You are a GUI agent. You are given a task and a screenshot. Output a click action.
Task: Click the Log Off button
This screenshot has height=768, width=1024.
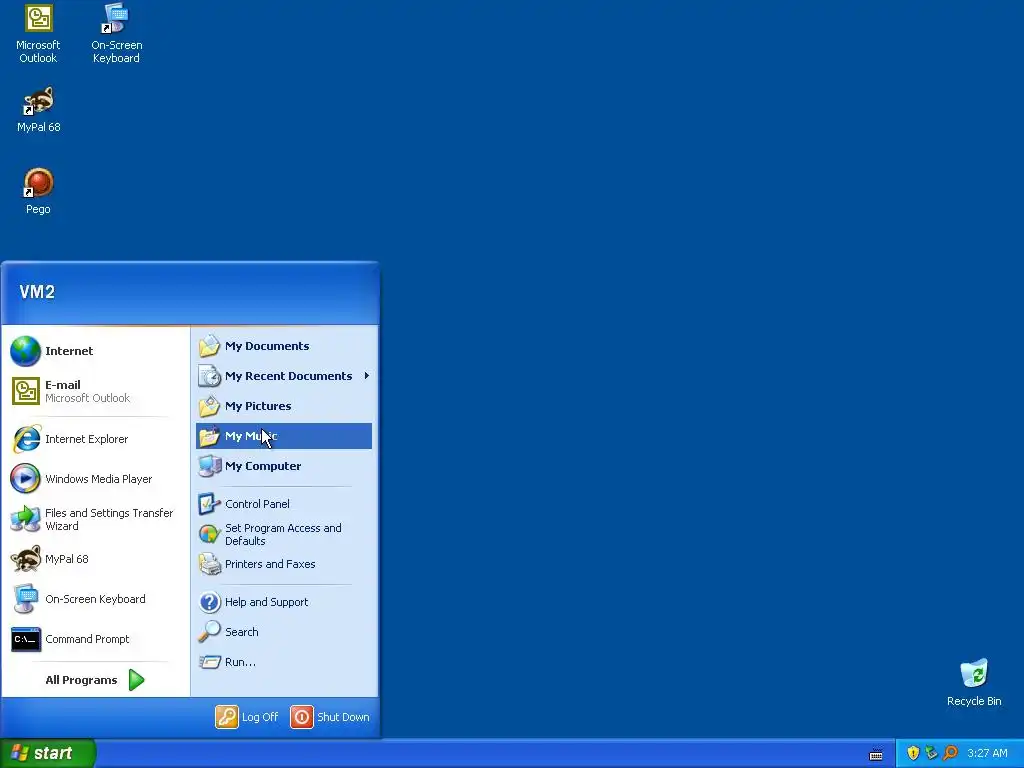coord(247,717)
